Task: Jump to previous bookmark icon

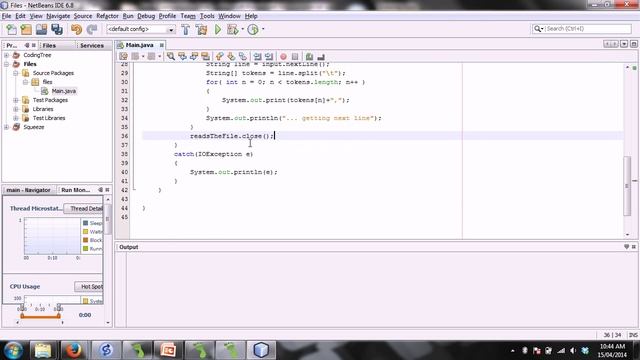Action: pos(220,56)
